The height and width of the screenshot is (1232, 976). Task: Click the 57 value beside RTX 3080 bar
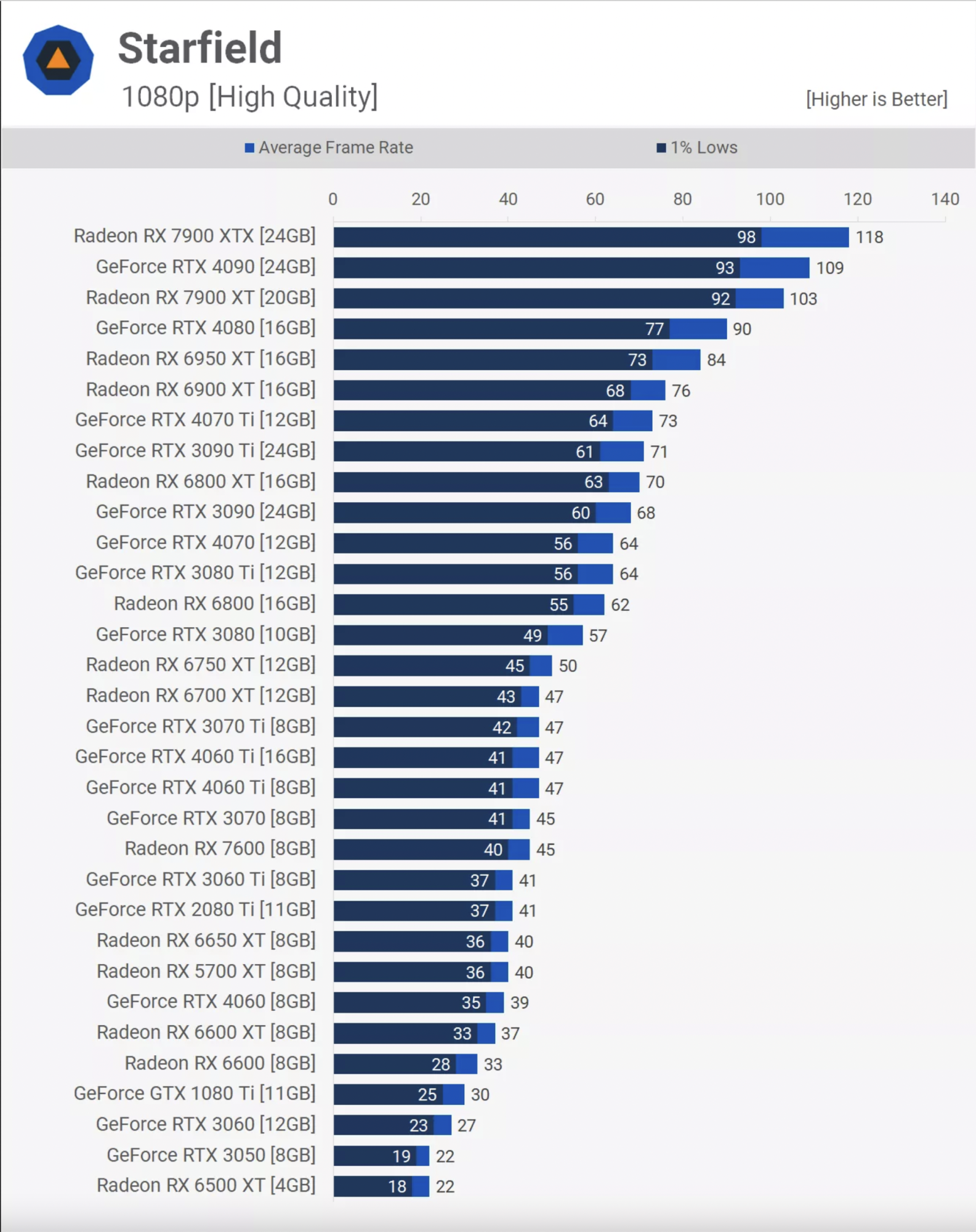598,635
